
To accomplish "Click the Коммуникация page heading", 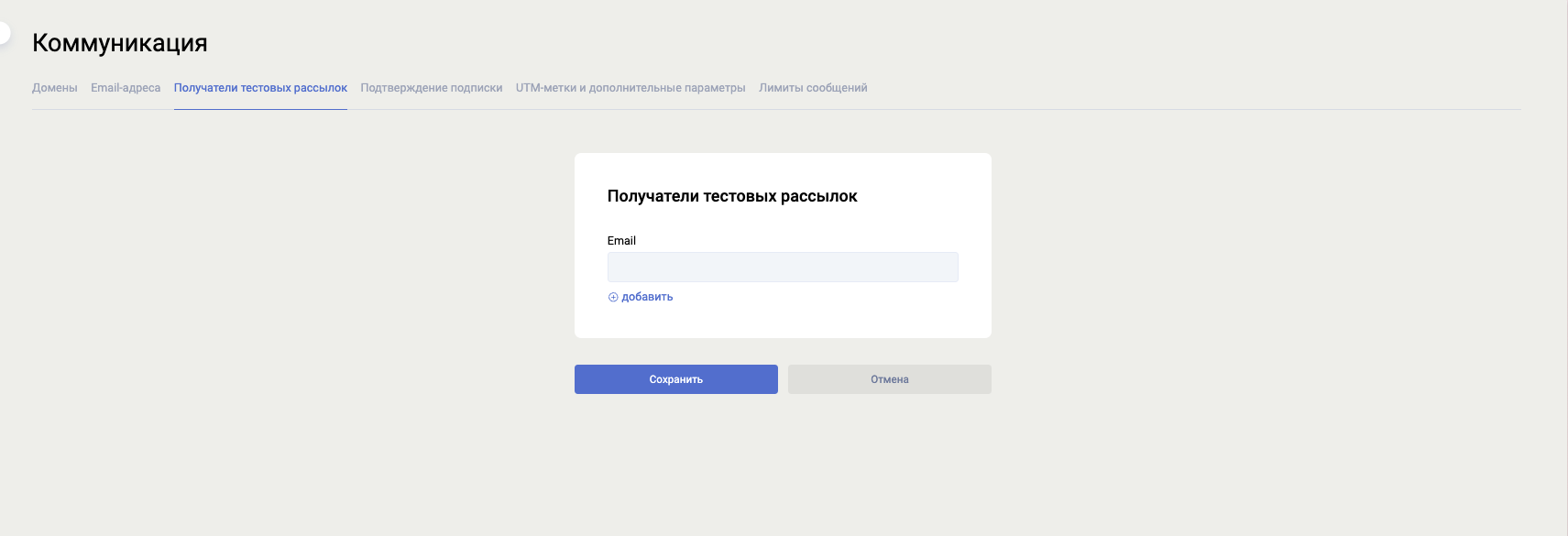I will click(x=120, y=43).
